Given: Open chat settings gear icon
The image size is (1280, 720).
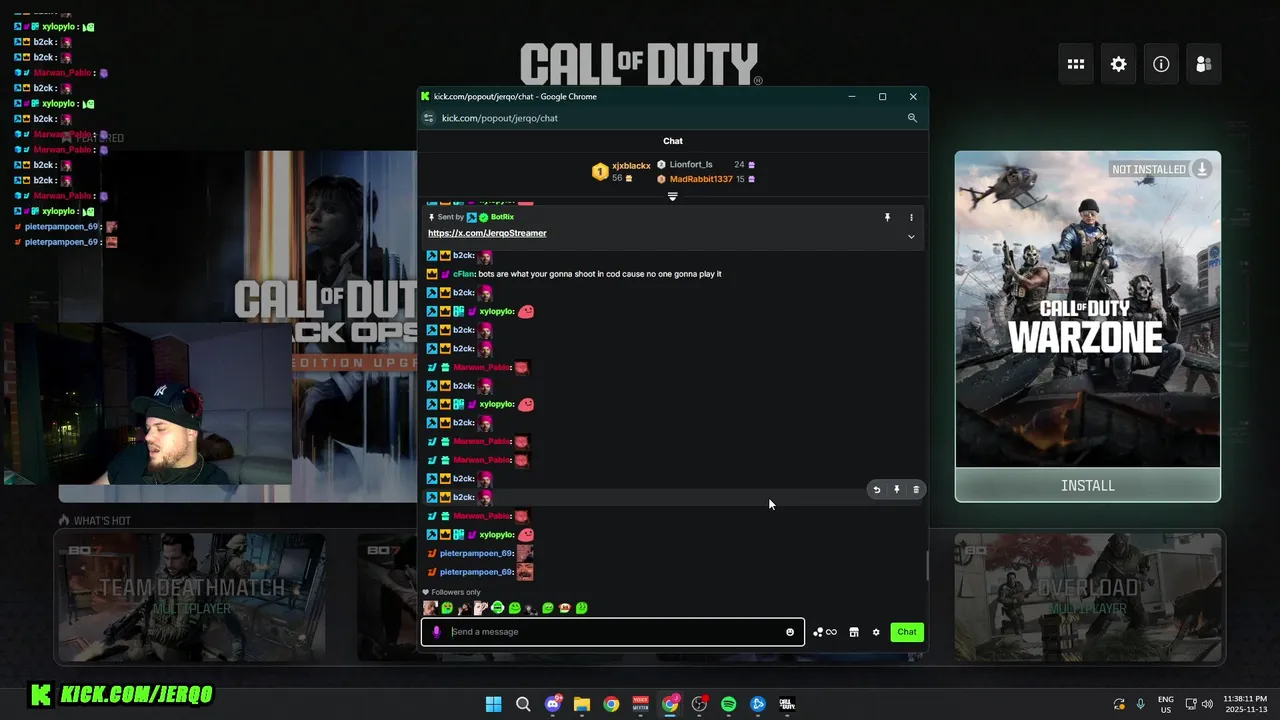Looking at the screenshot, I should pyautogui.click(x=876, y=632).
